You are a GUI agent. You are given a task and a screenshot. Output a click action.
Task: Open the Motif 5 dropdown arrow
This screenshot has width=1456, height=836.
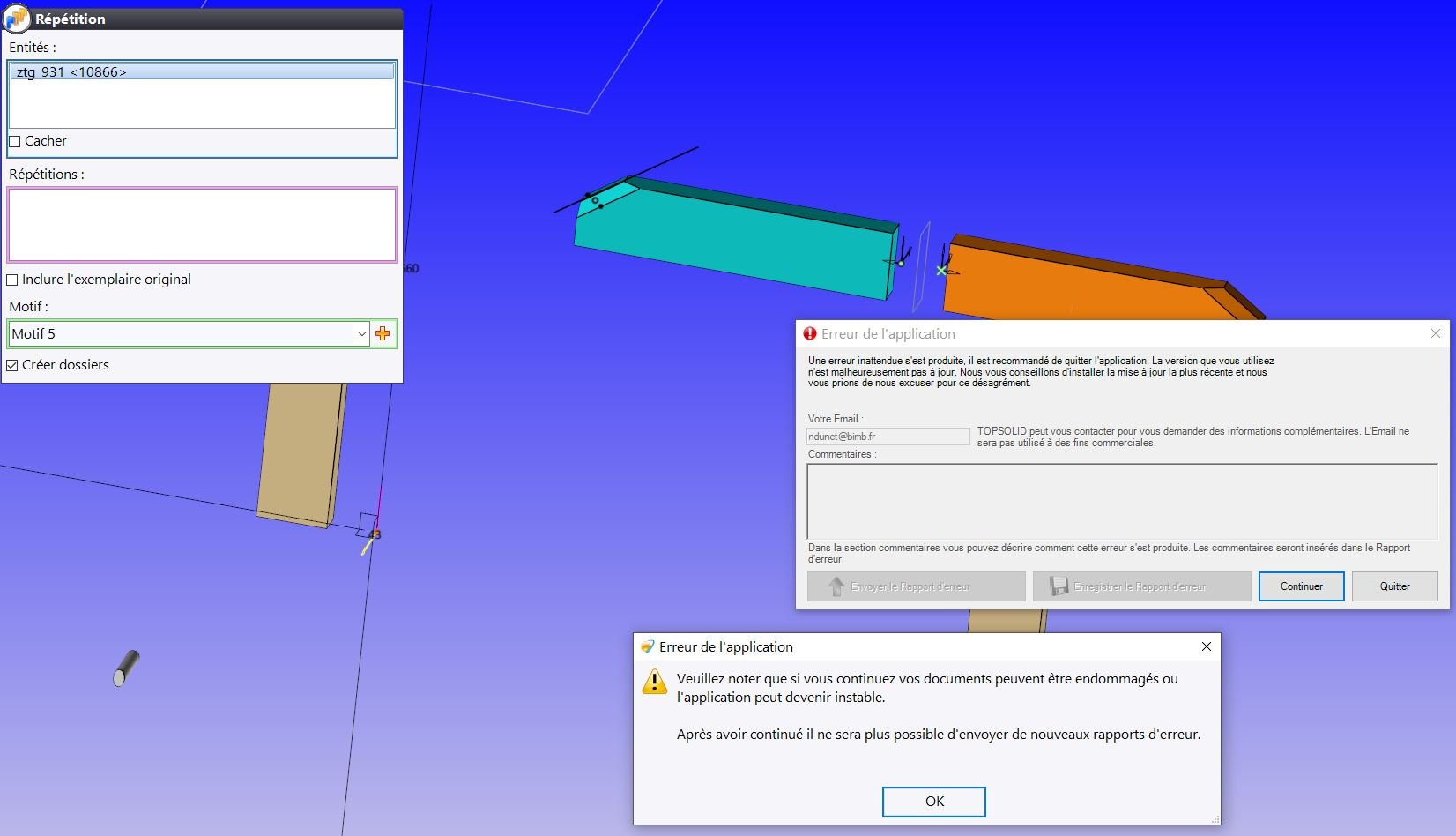(361, 333)
